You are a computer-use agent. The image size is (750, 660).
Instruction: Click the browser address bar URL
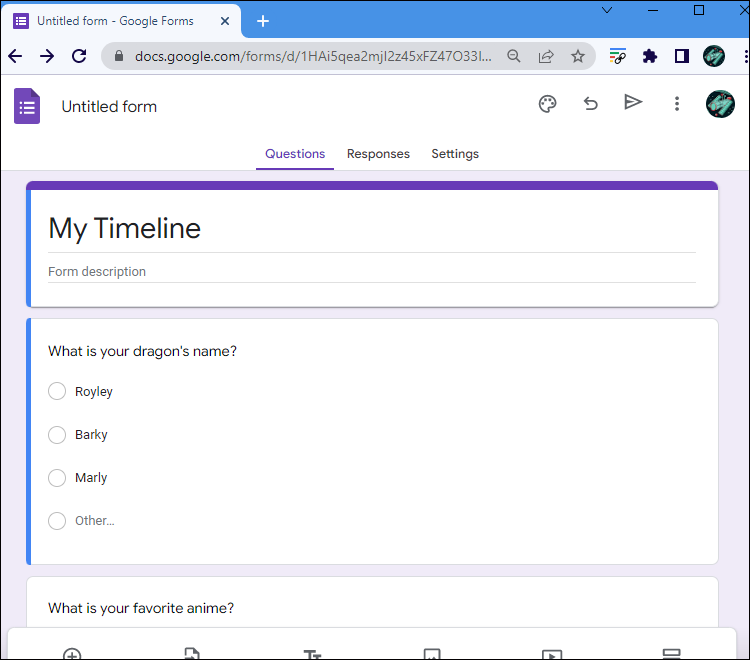point(313,56)
